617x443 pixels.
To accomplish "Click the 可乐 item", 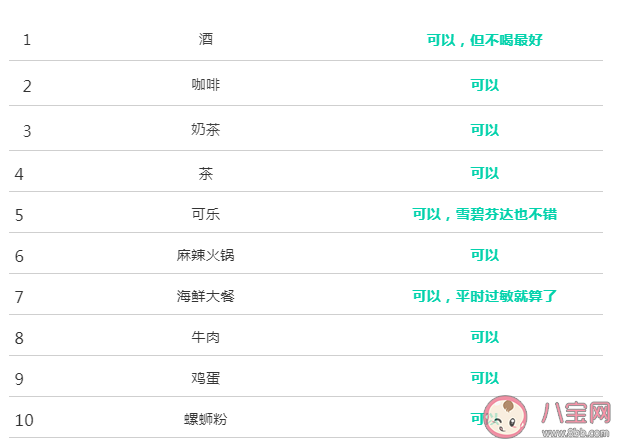I will click(206, 214).
